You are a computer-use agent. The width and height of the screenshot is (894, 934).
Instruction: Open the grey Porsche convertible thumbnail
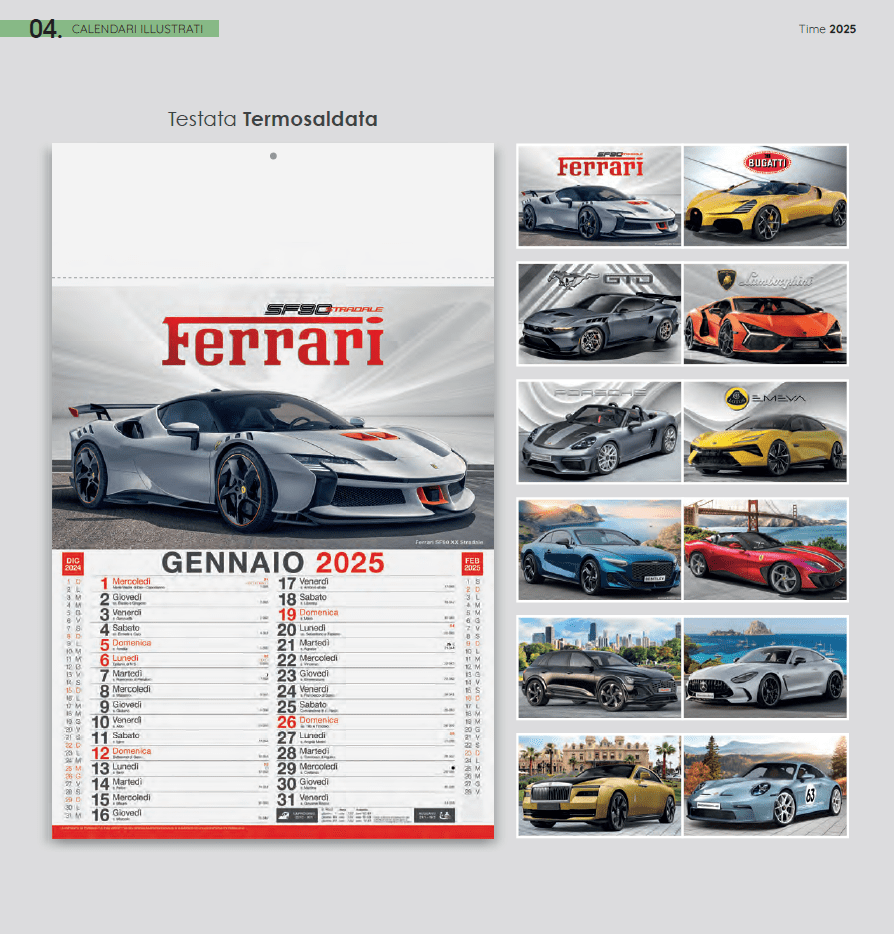[599, 432]
